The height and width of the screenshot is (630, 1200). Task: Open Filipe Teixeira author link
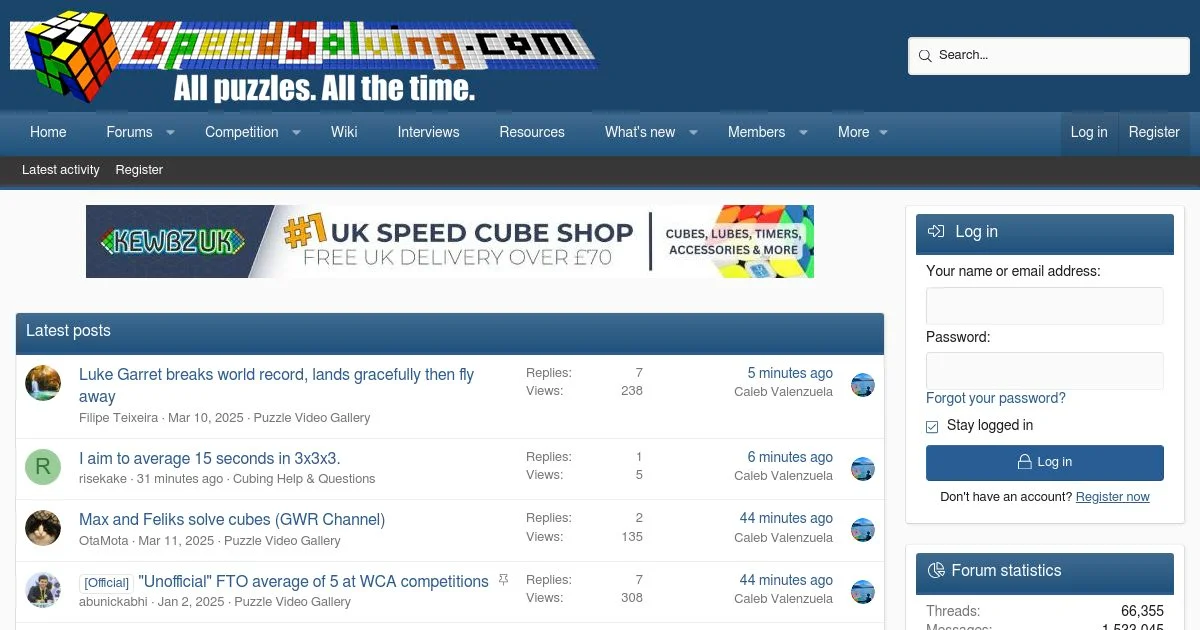click(119, 418)
